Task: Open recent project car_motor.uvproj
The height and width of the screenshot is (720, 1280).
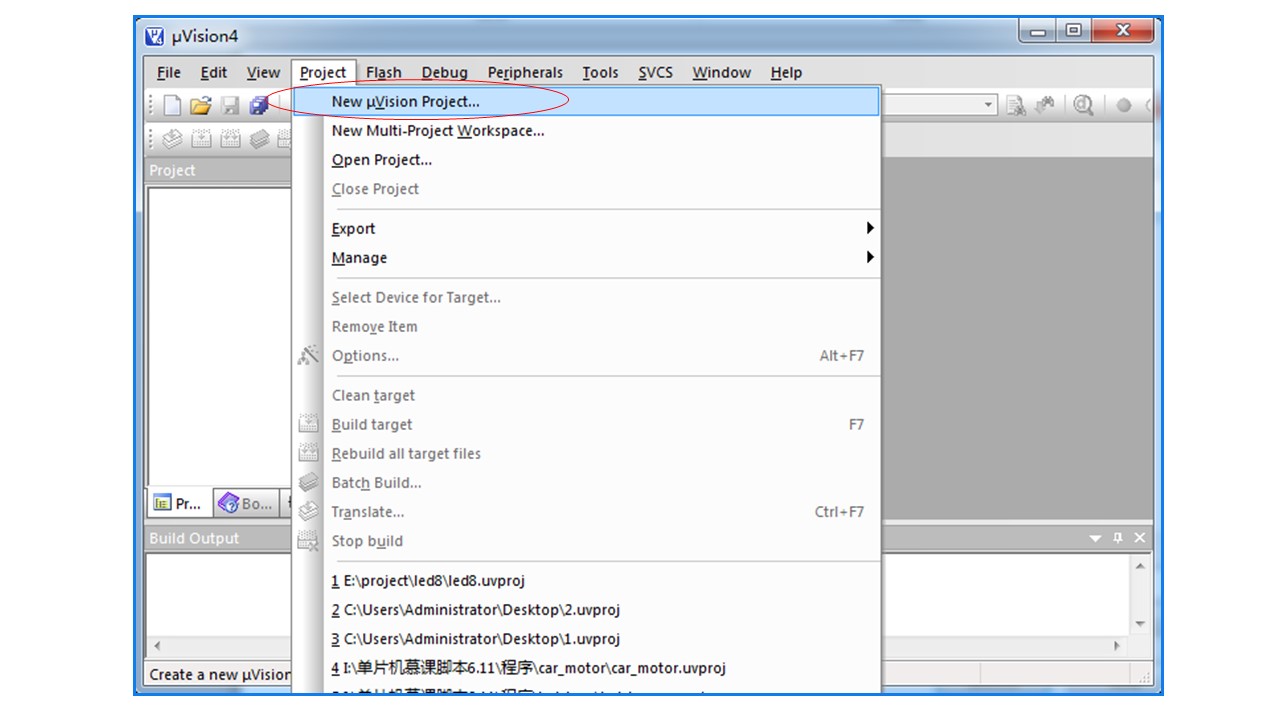Action: point(587,667)
